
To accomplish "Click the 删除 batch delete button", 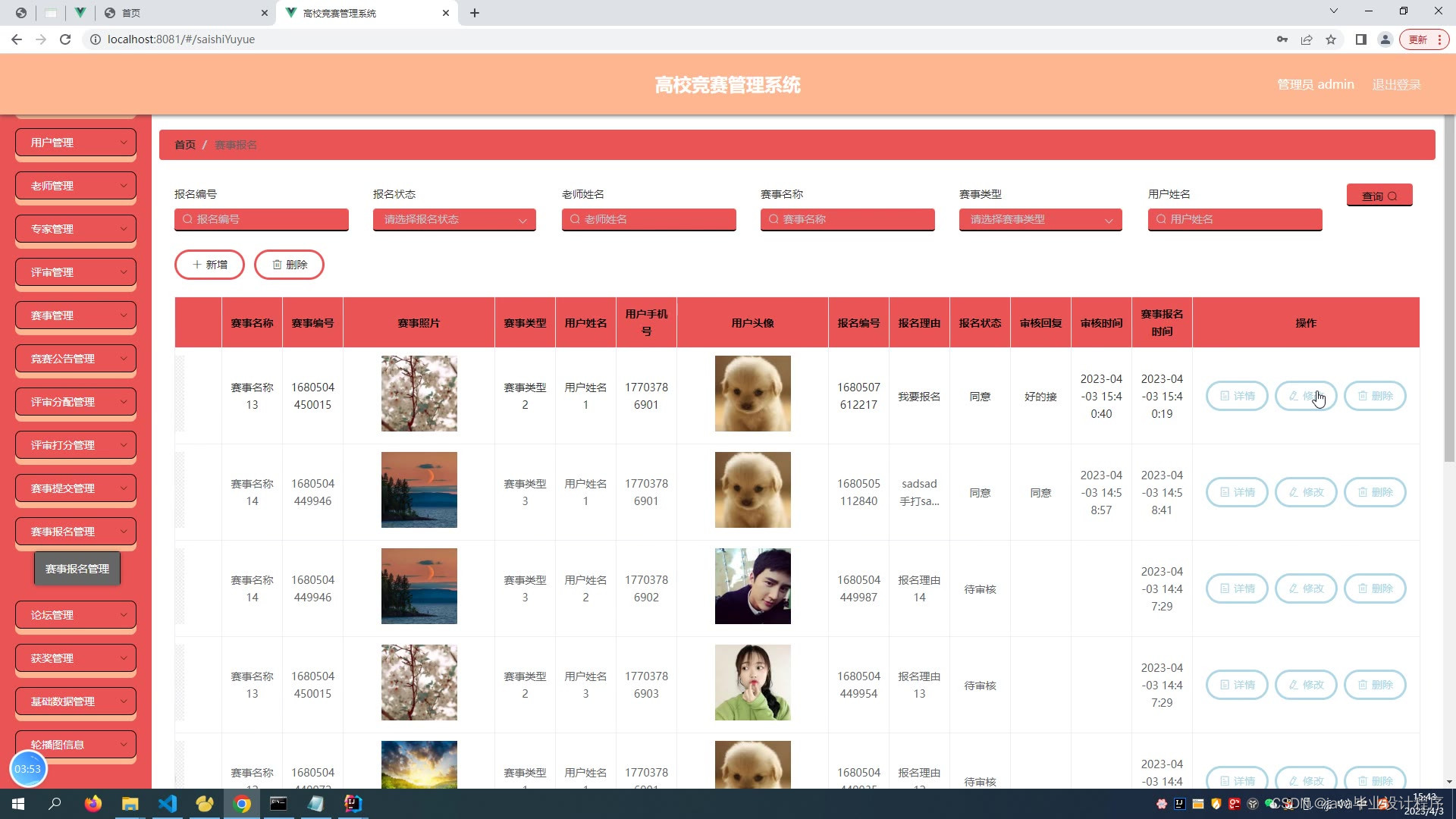I will point(289,265).
